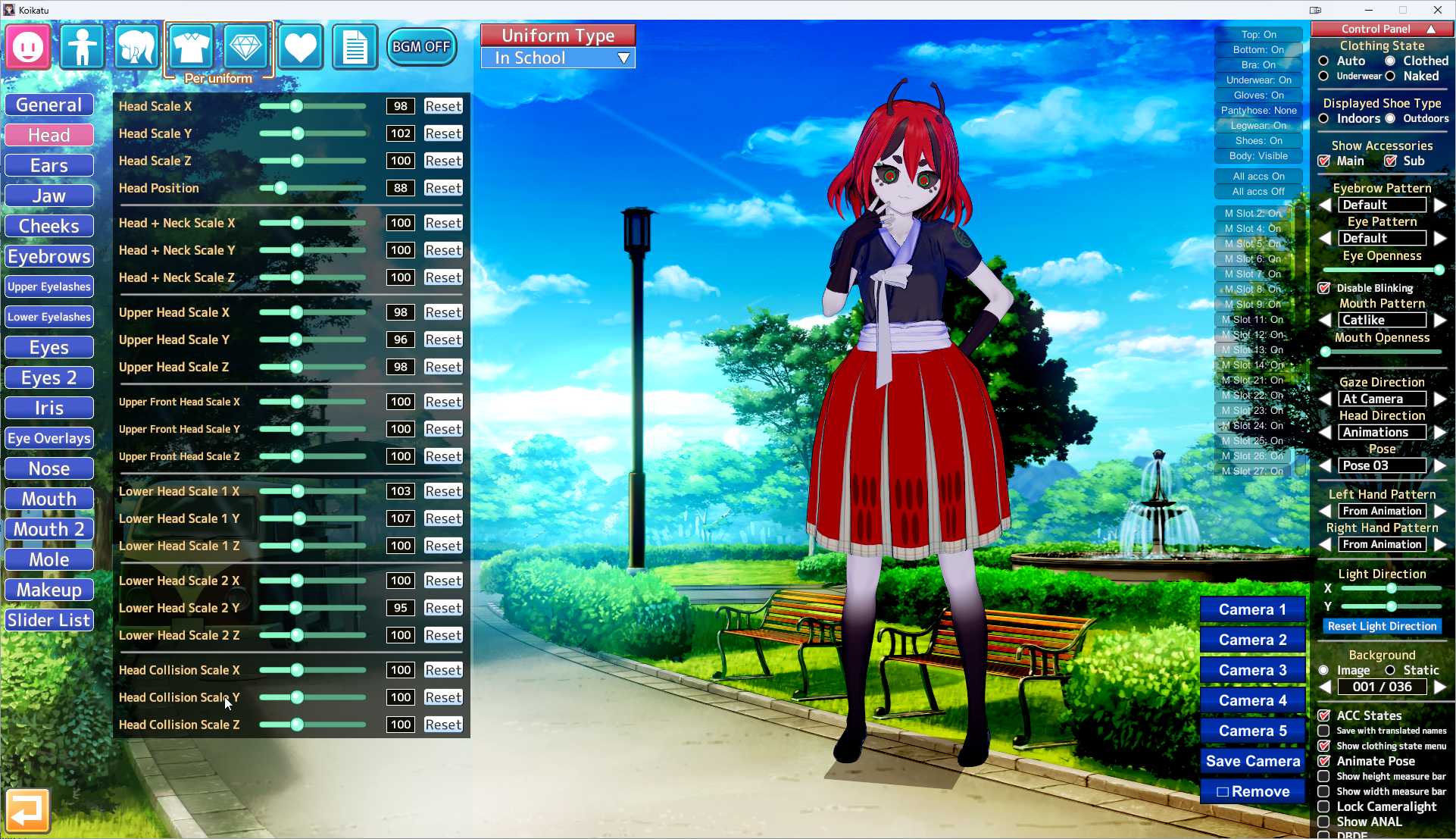Click Reset Light Direction

coord(1382,626)
